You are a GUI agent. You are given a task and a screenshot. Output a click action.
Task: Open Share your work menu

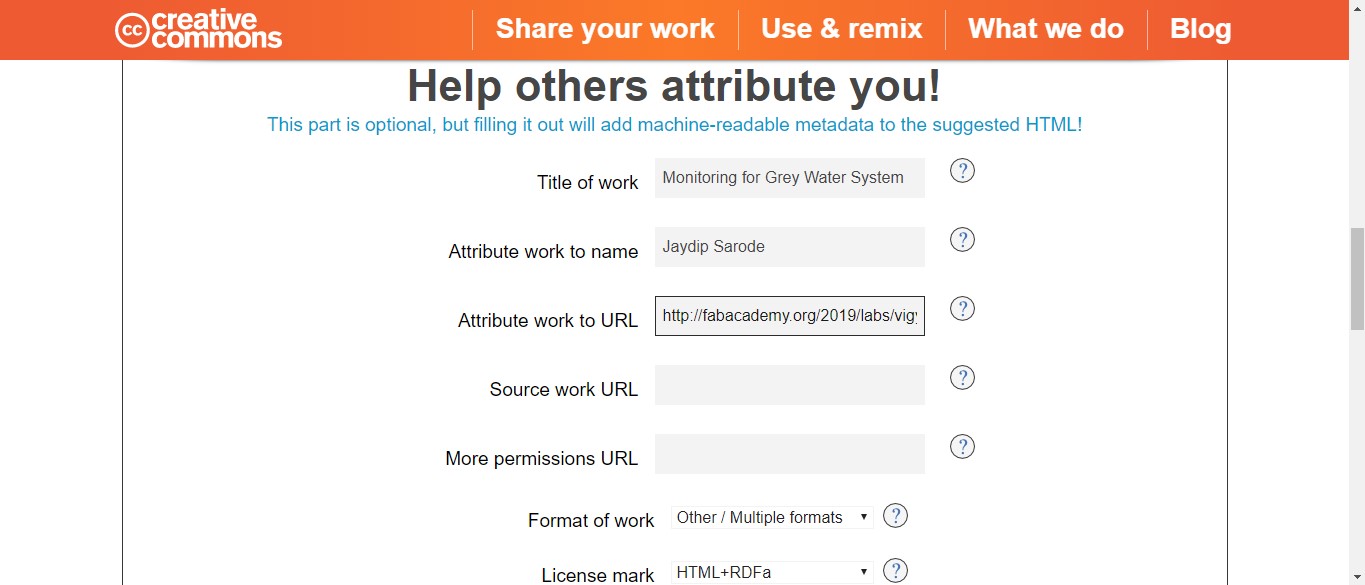pyautogui.click(x=605, y=29)
